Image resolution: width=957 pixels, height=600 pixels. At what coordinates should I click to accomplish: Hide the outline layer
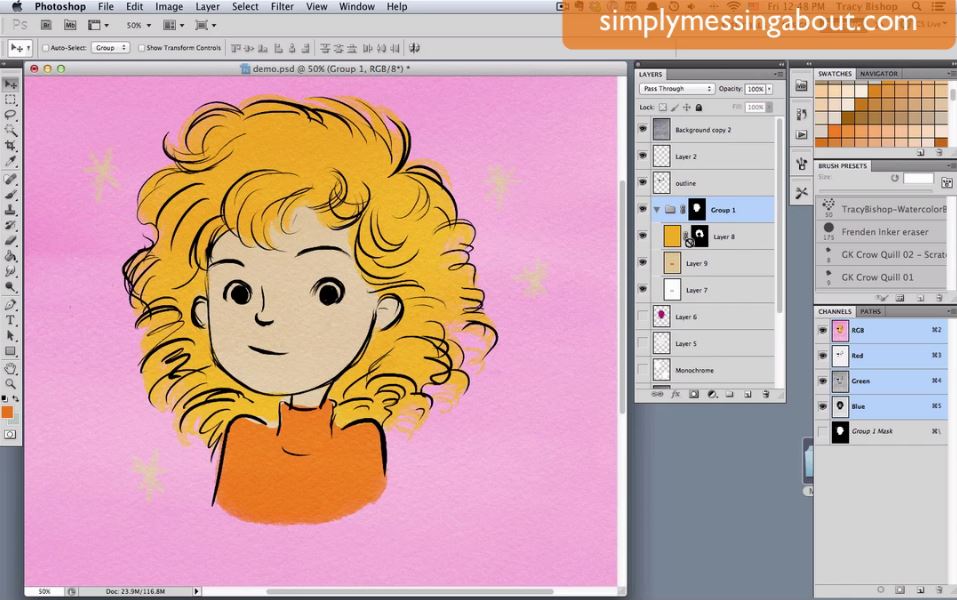[x=643, y=182]
